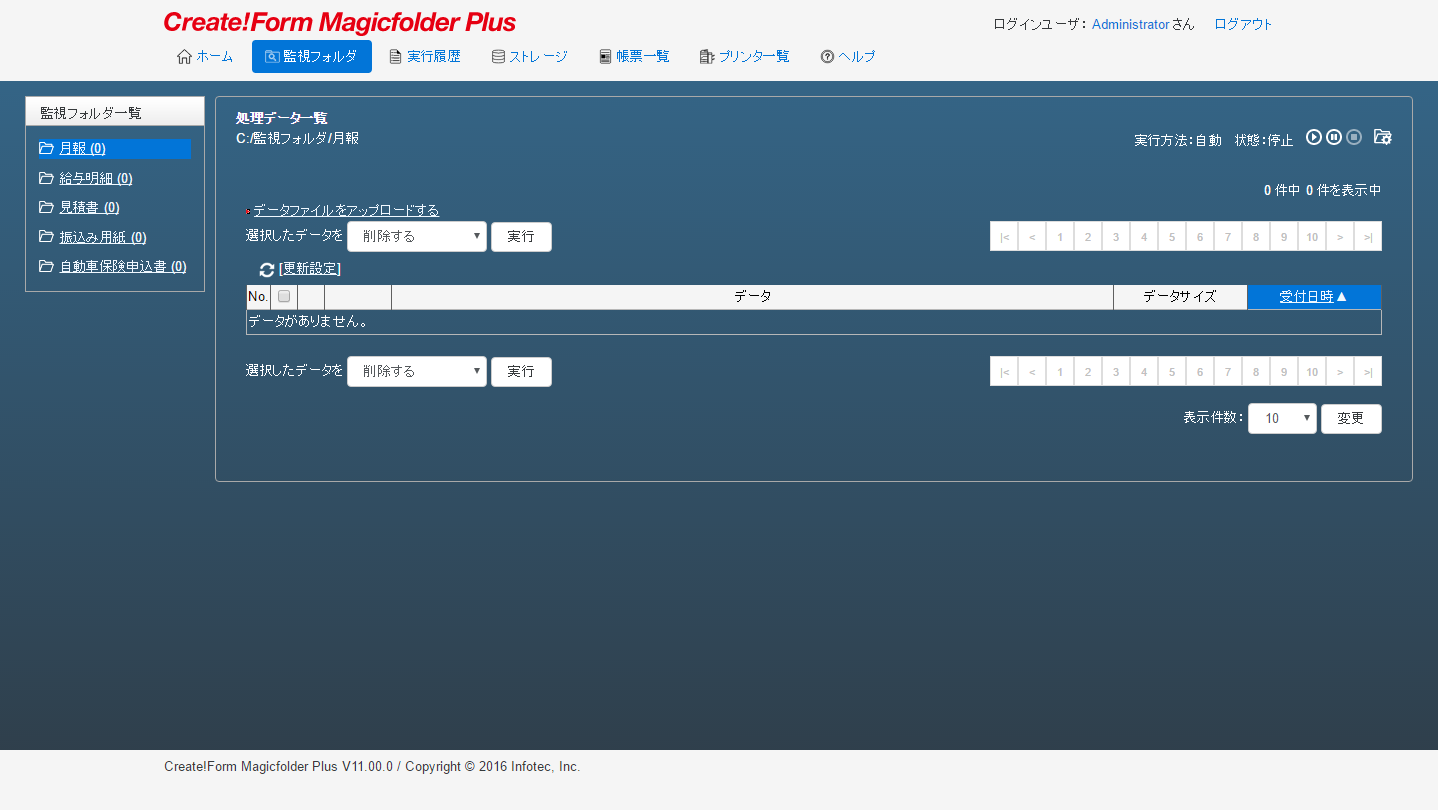Click the データ column header
1438x810 pixels.
(x=752, y=297)
